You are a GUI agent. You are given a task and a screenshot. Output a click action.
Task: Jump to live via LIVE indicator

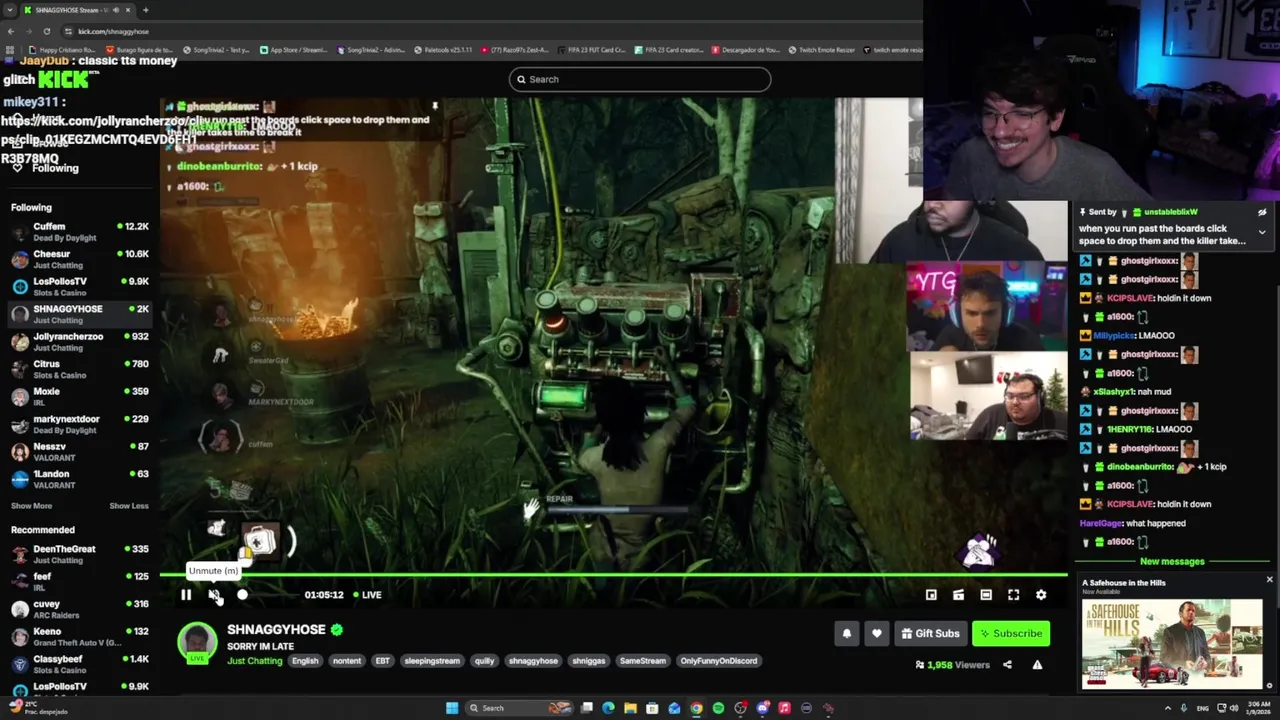[x=366, y=595]
